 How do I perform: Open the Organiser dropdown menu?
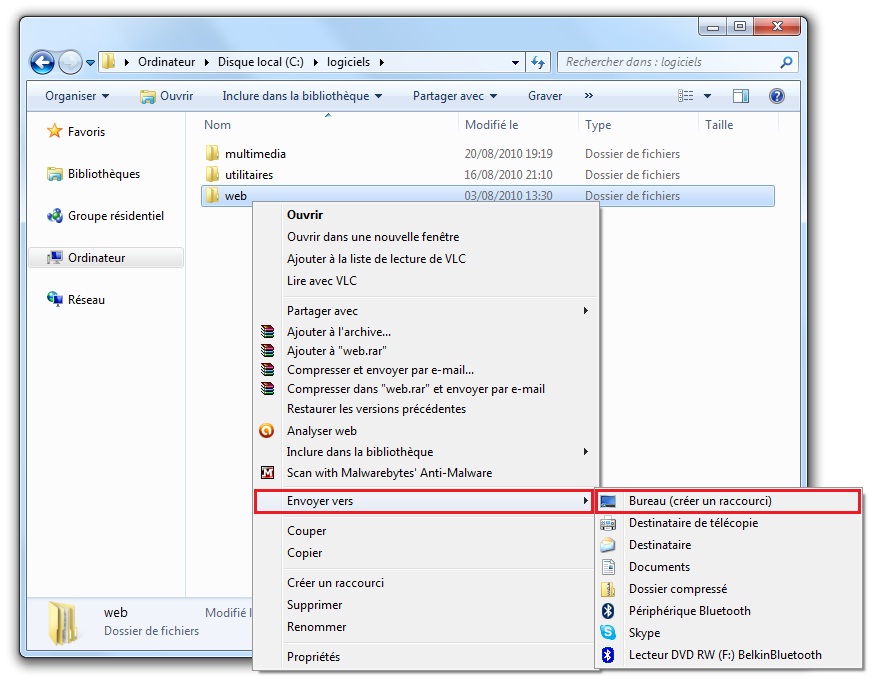(77, 96)
